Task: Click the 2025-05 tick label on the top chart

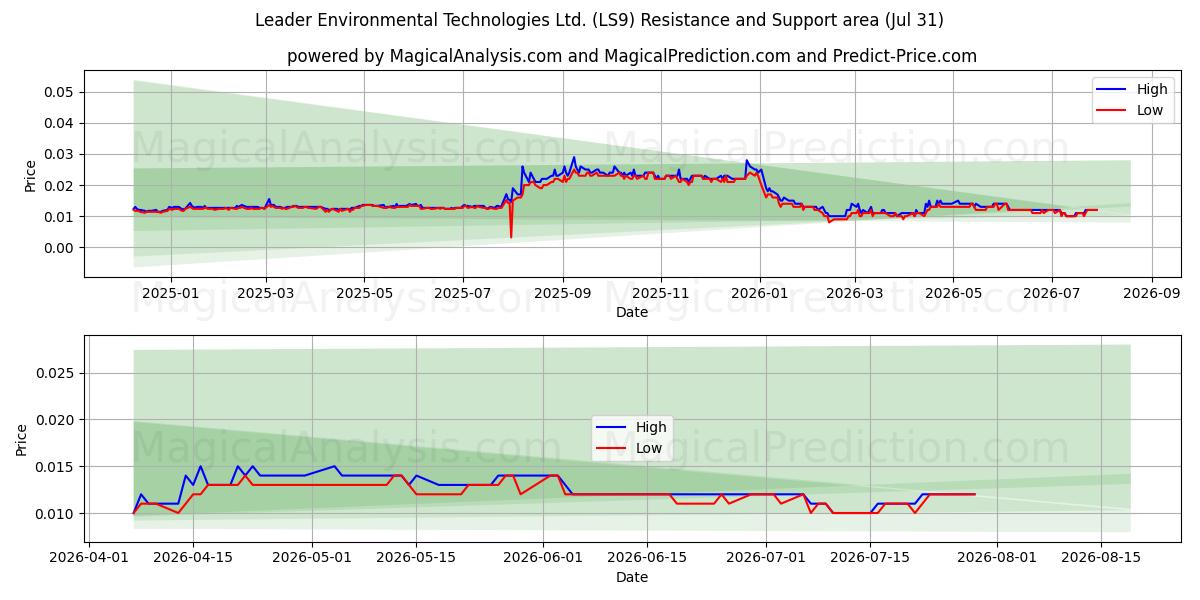Action: 364,294
